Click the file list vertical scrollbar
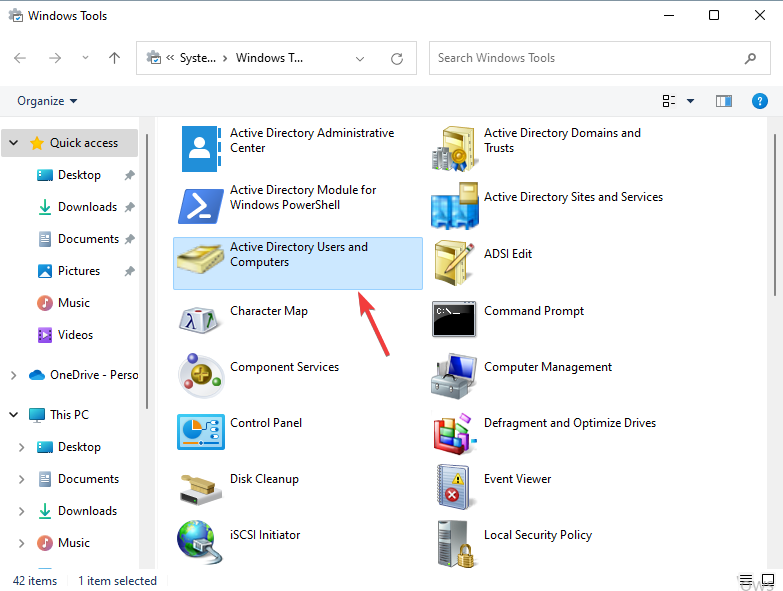This screenshot has width=783, height=591. point(775,215)
